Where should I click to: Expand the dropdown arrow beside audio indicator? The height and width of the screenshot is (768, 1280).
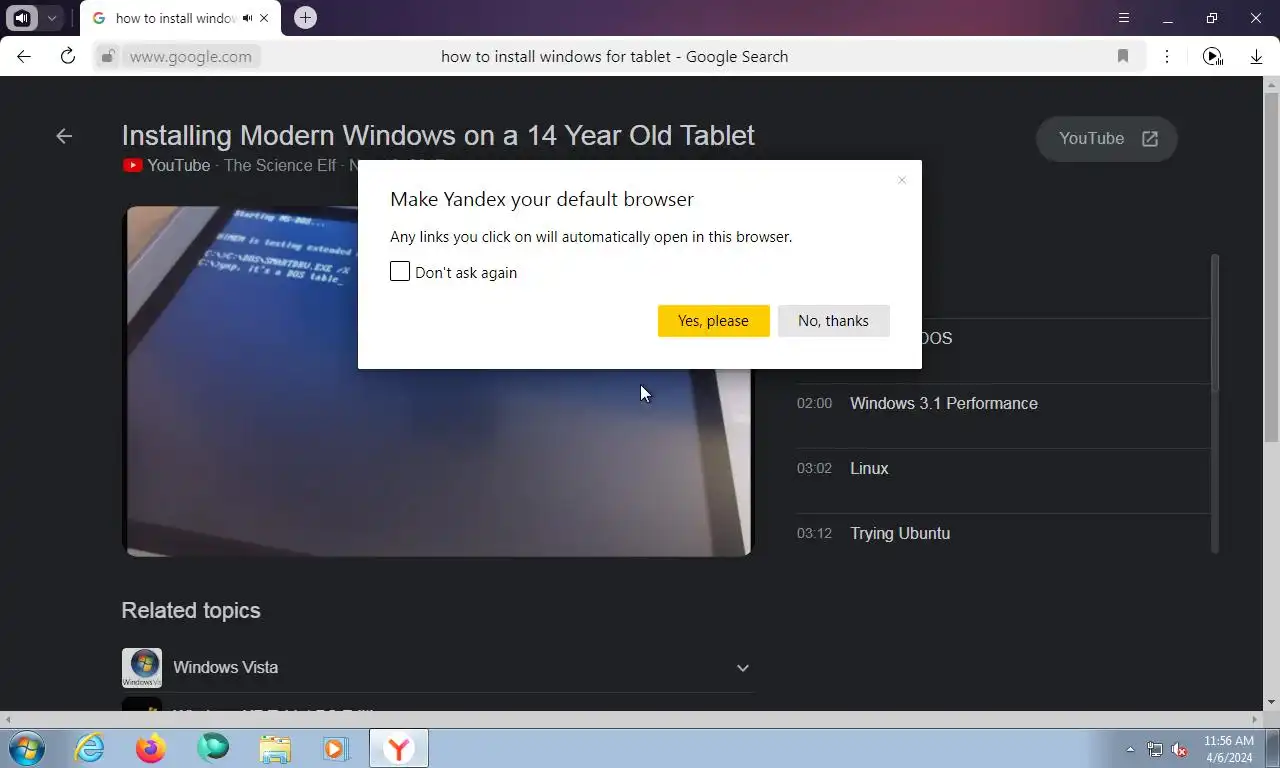click(51, 18)
